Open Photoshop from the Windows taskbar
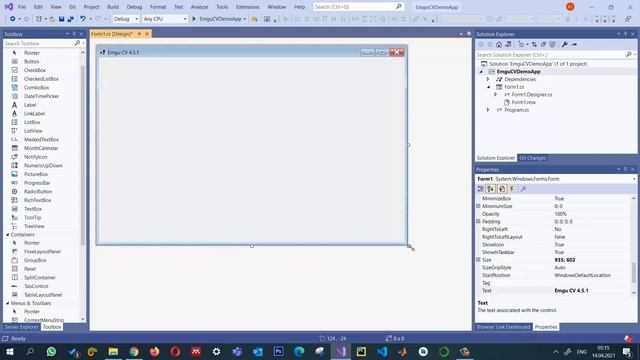 tap(278, 351)
